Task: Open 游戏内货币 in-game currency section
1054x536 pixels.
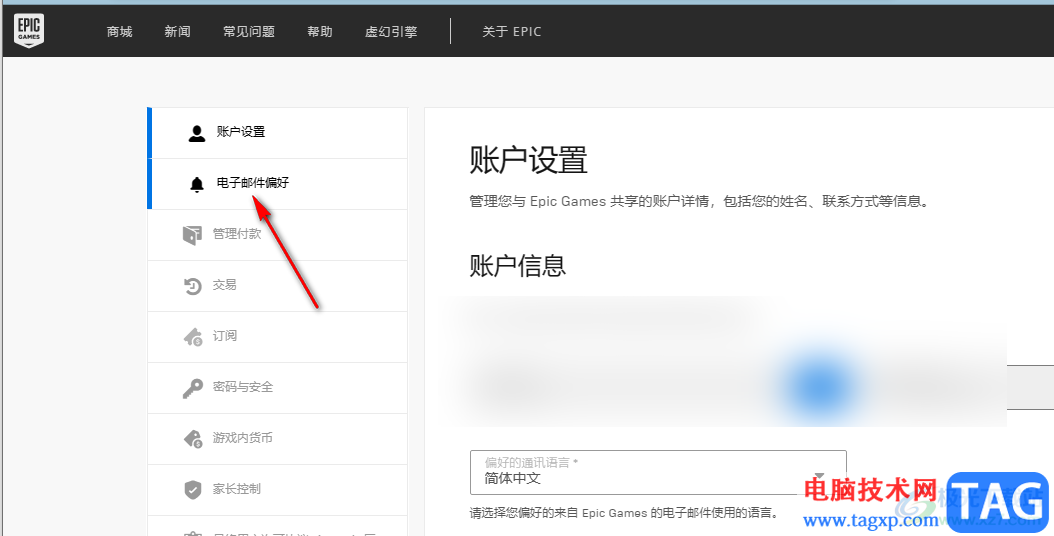Action: [278, 439]
